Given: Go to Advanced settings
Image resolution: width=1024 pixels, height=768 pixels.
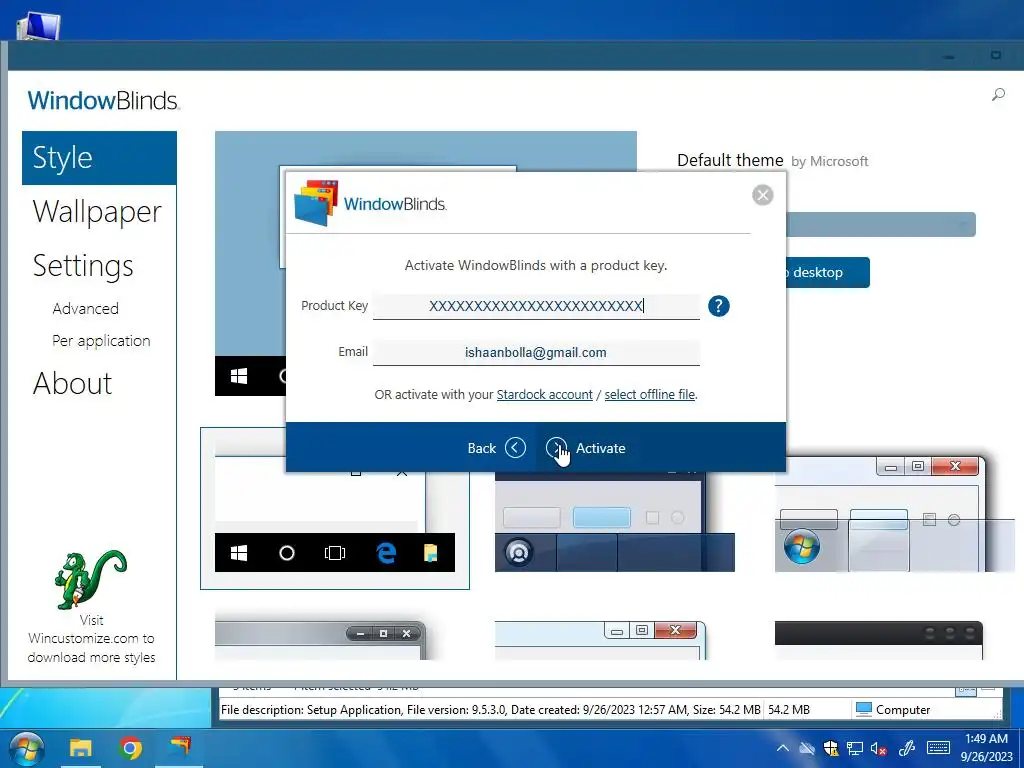Looking at the screenshot, I should (86, 308).
